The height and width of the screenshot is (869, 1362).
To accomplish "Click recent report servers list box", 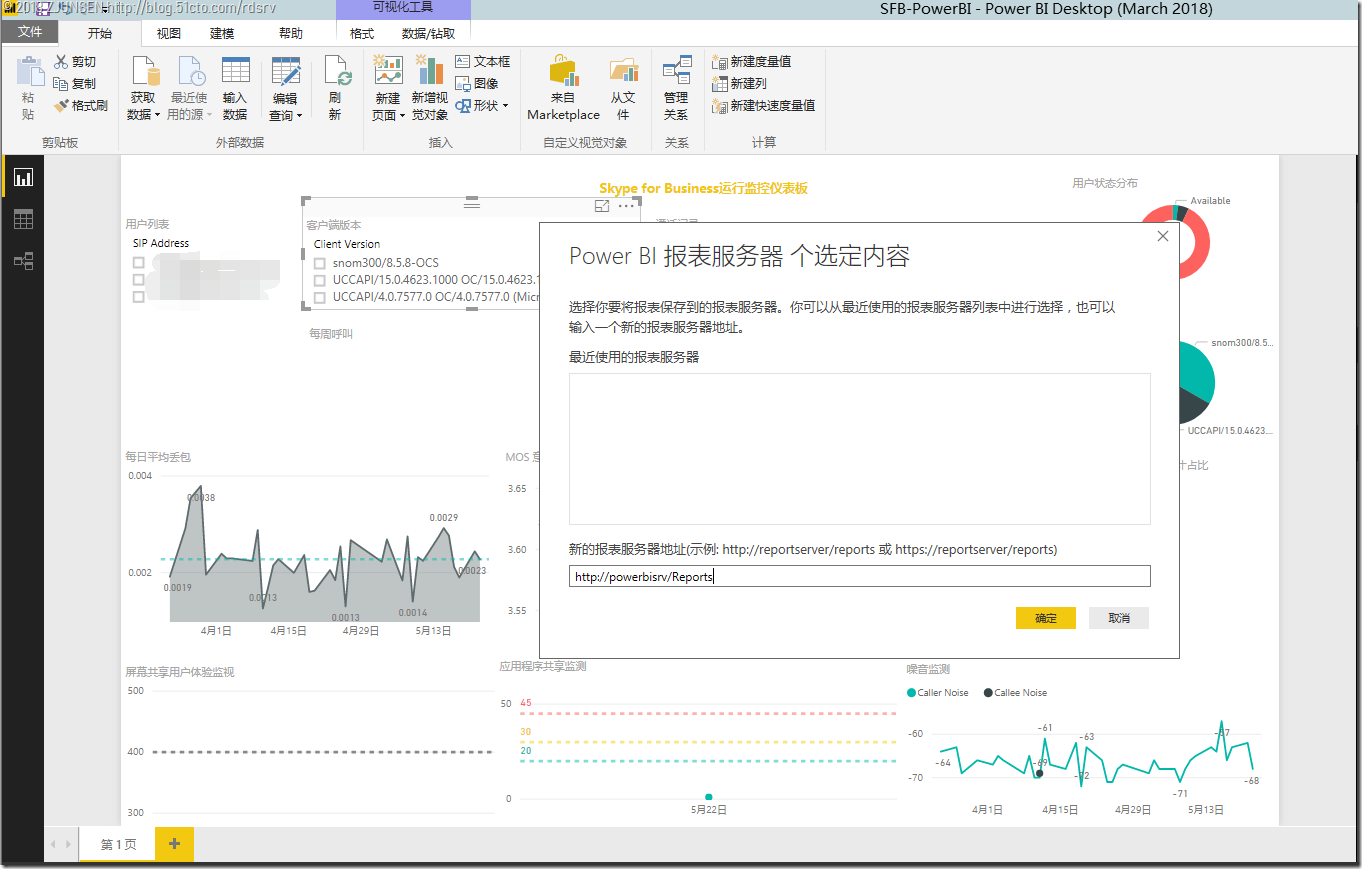I will pyautogui.click(x=860, y=449).
